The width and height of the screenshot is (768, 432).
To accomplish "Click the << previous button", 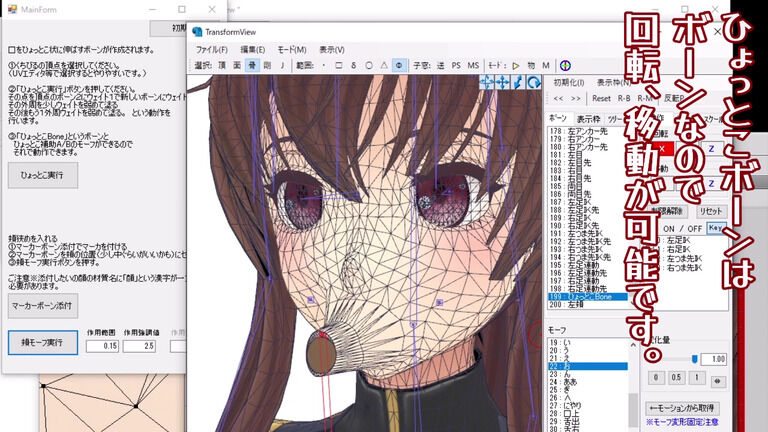I will (x=558, y=98).
